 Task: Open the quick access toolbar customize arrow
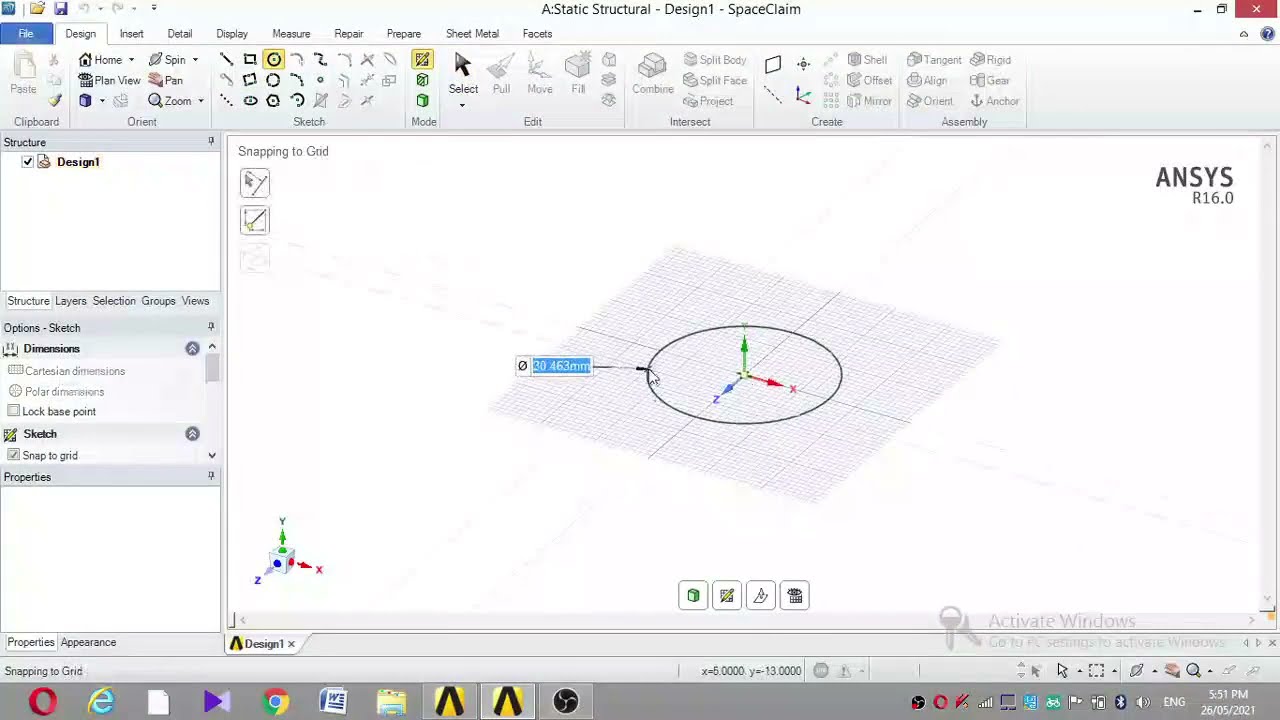tap(154, 9)
